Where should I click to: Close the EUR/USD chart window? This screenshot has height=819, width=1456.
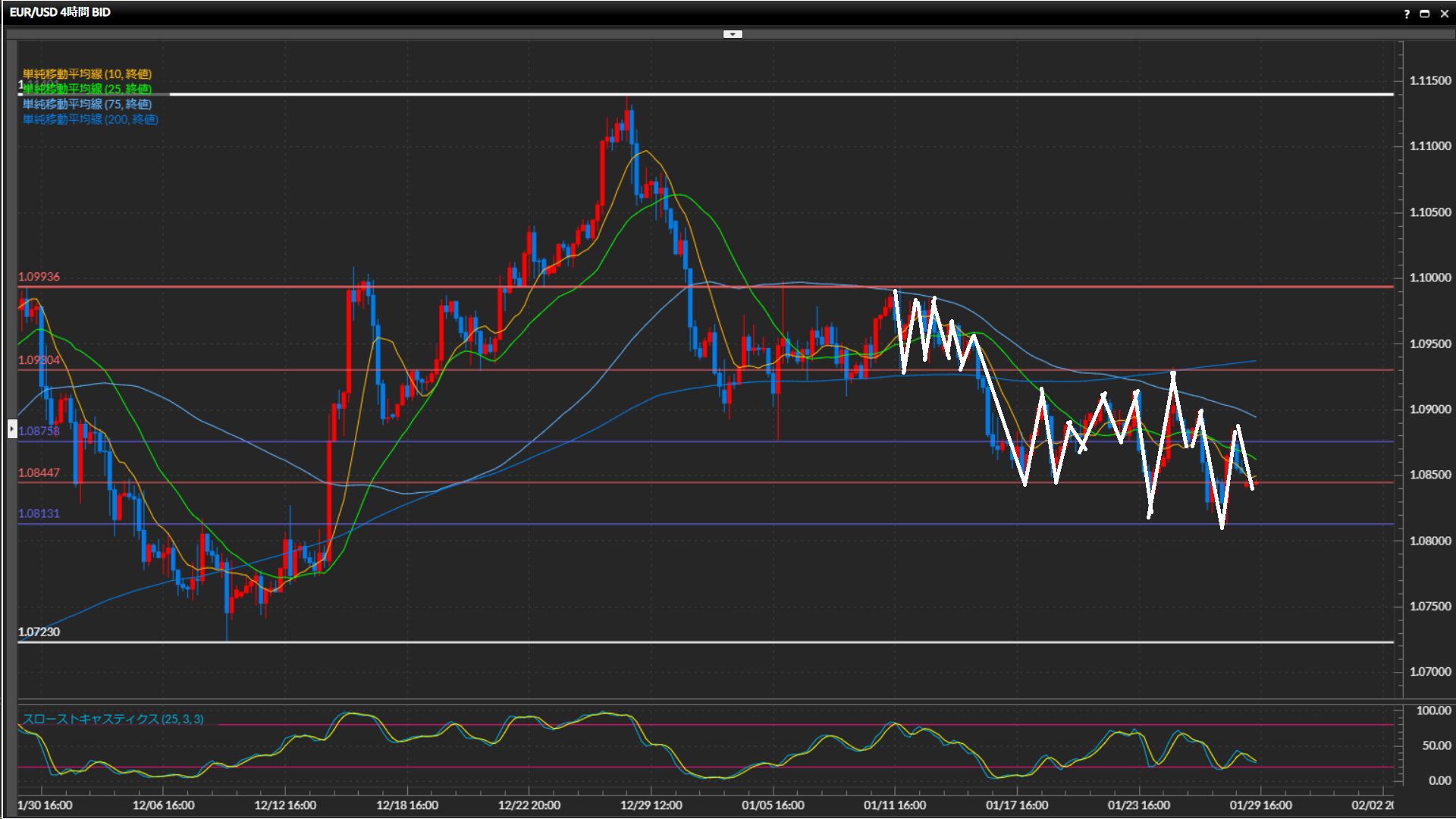(1445, 14)
